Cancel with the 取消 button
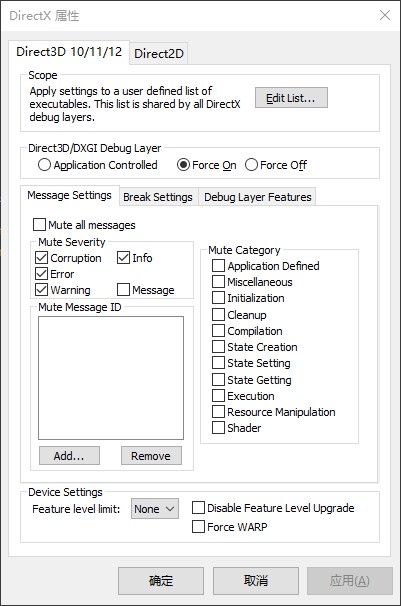This screenshot has height=606, width=401. coord(256,580)
